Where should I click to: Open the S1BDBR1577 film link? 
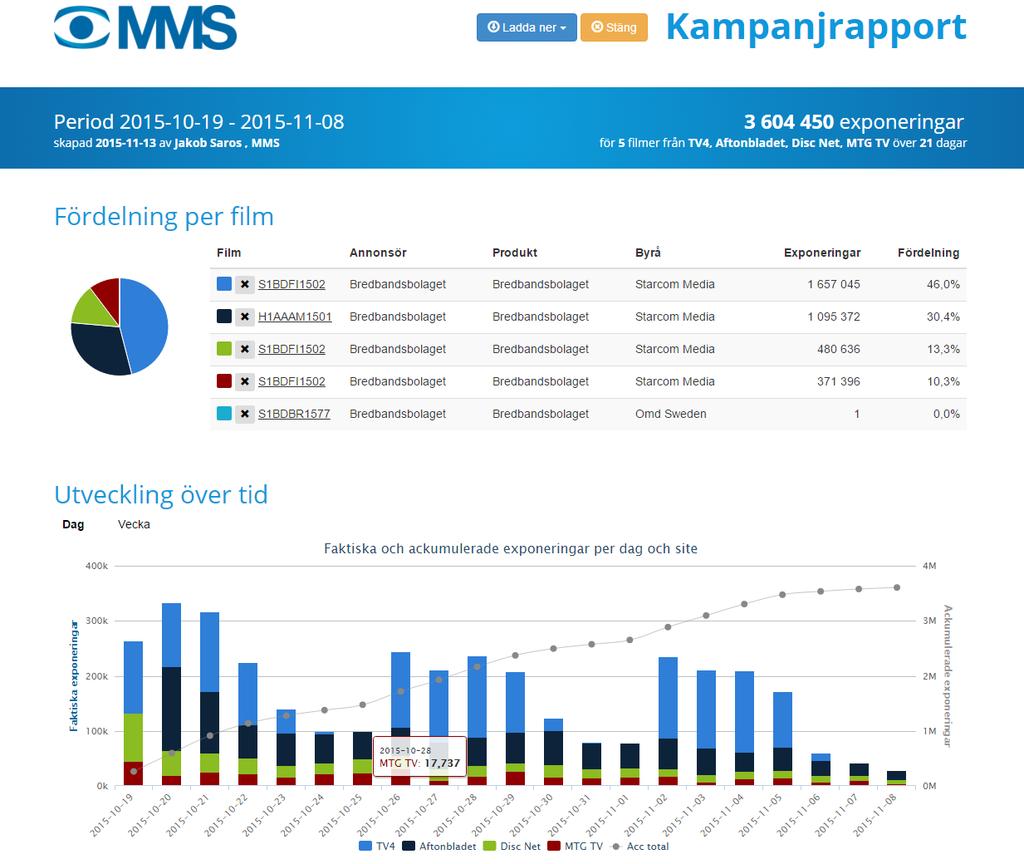tap(294, 414)
